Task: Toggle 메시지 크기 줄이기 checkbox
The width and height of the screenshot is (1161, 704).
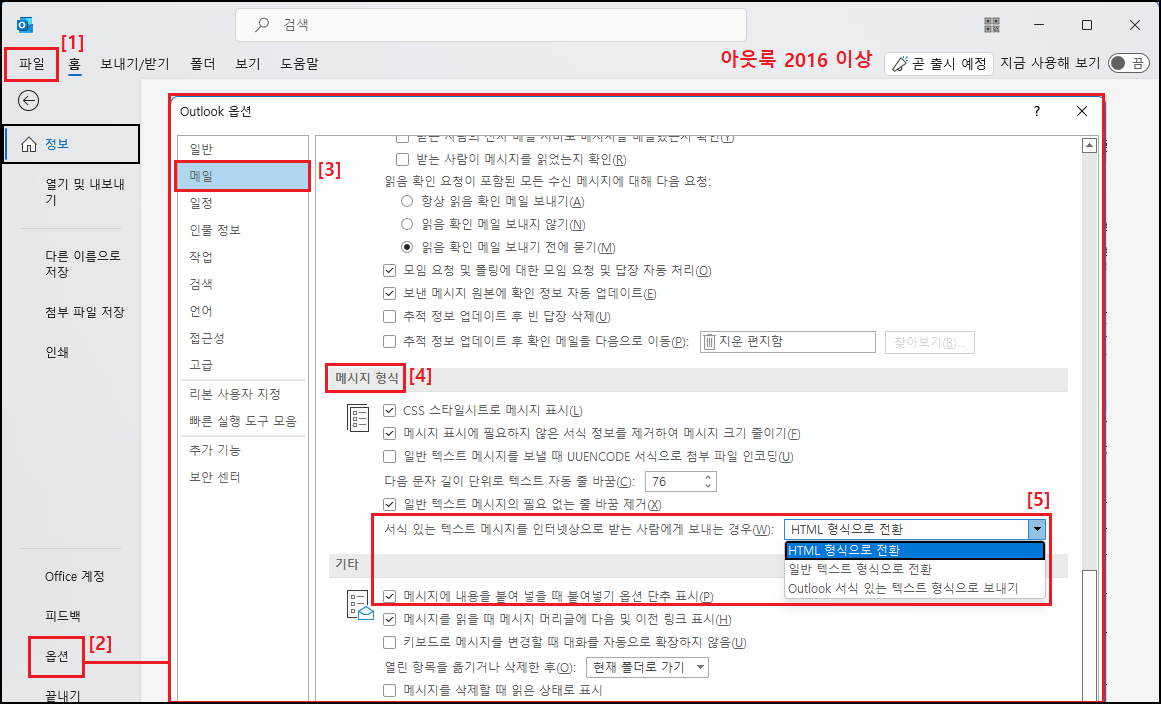Action: coord(389,433)
